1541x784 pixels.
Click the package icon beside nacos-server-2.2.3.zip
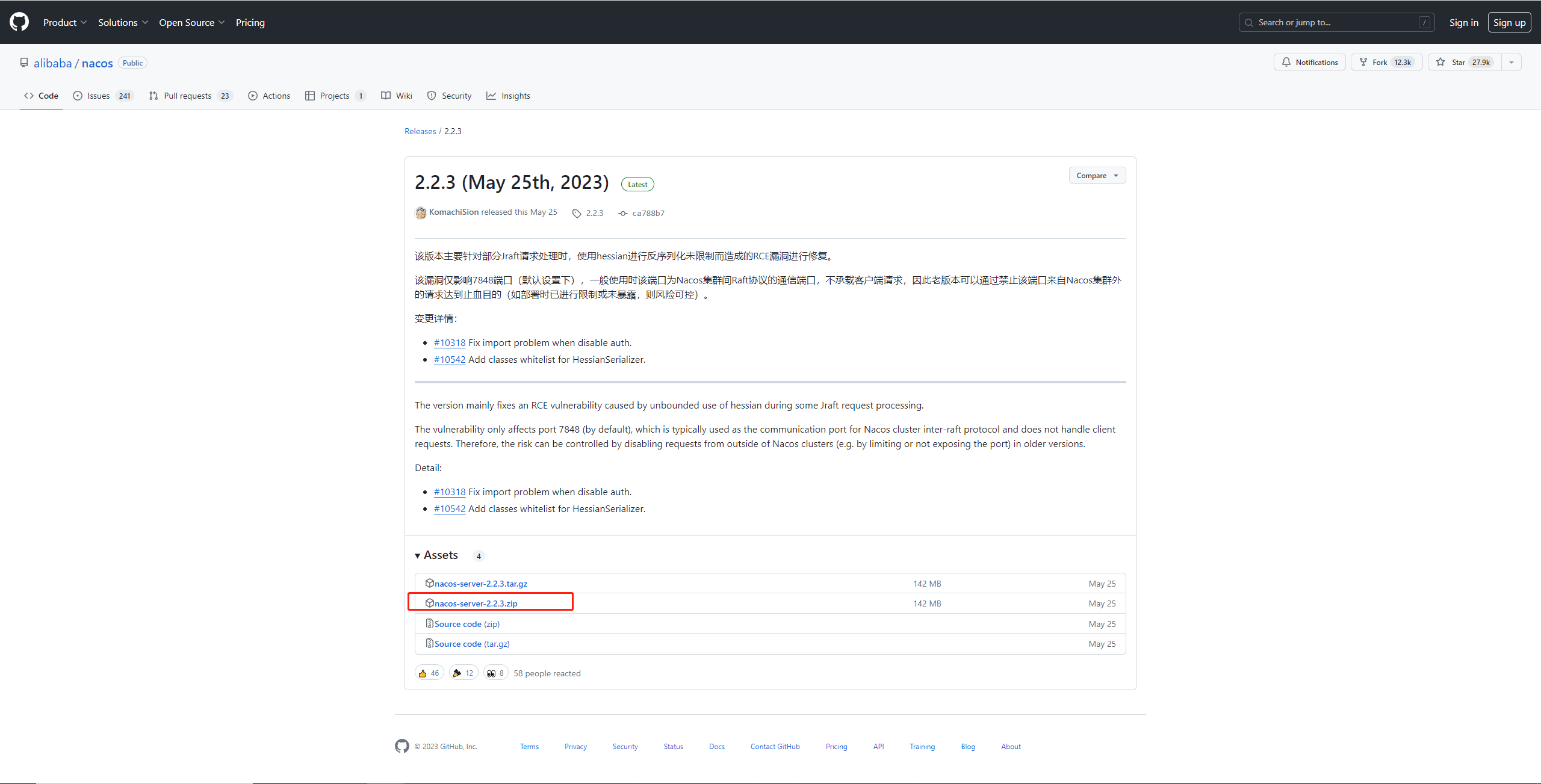tap(430, 603)
